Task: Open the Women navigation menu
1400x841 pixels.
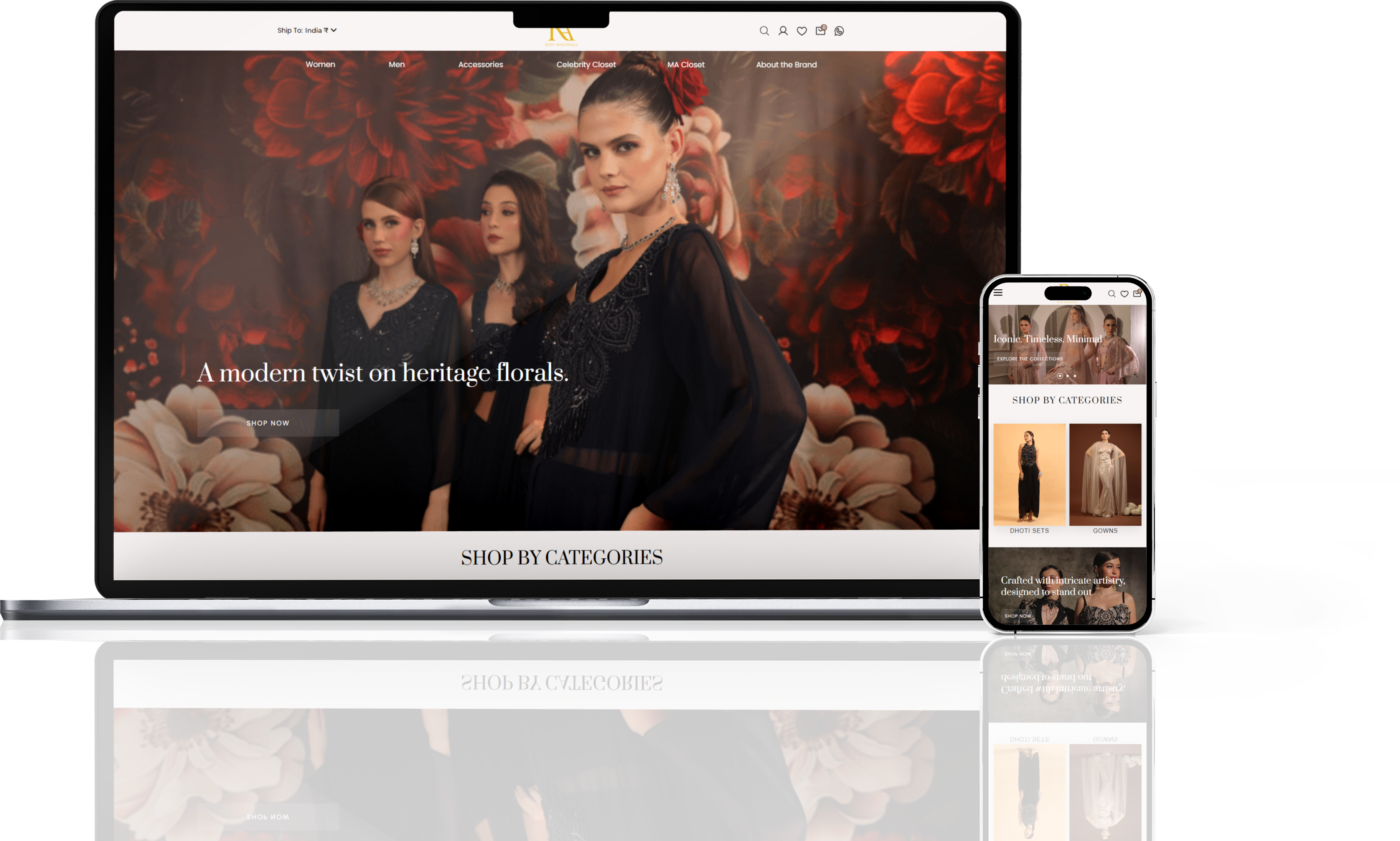Action: point(320,64)
